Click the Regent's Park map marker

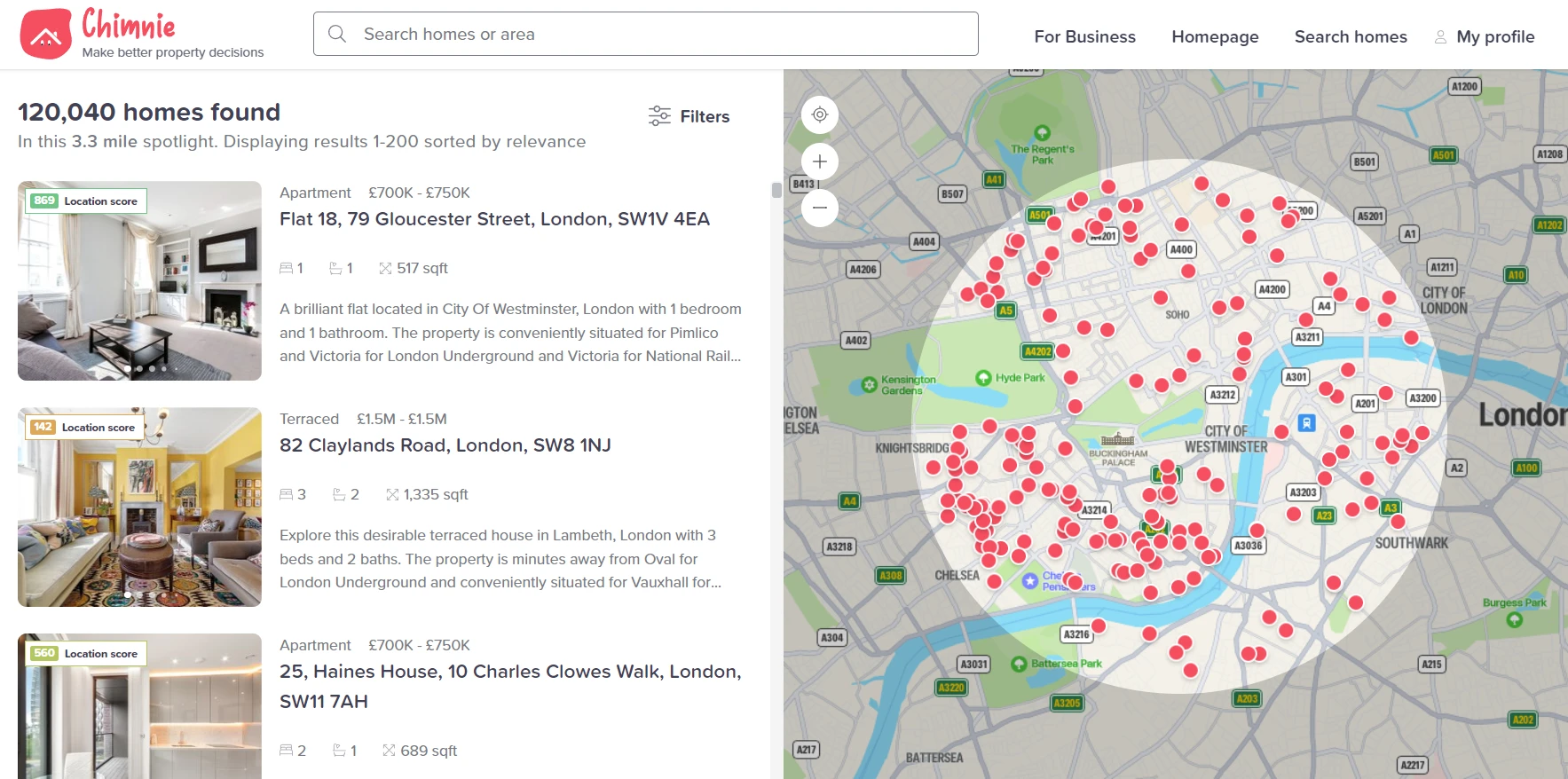pyautogui.click(x=1043, y=133)
